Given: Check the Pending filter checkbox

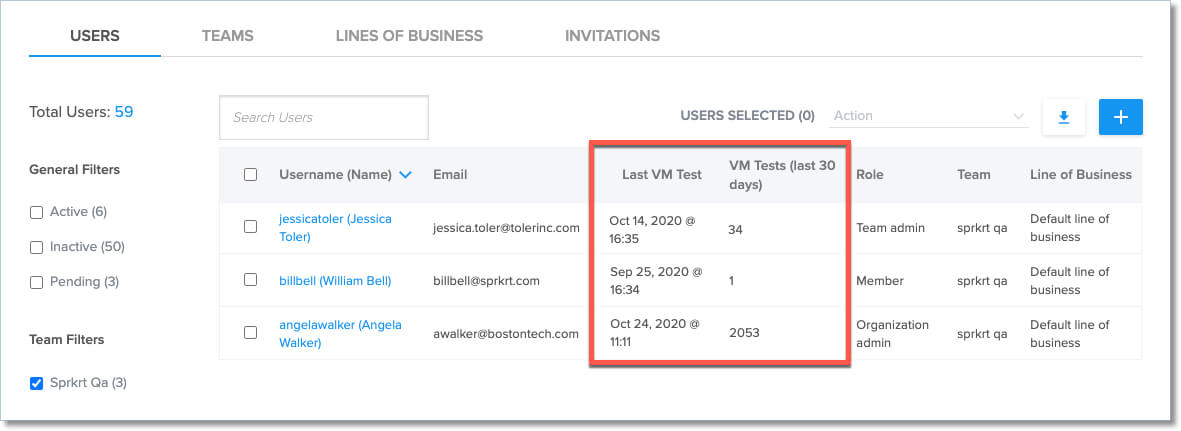Looking at the screenshot, I should (x=37, y=282).
